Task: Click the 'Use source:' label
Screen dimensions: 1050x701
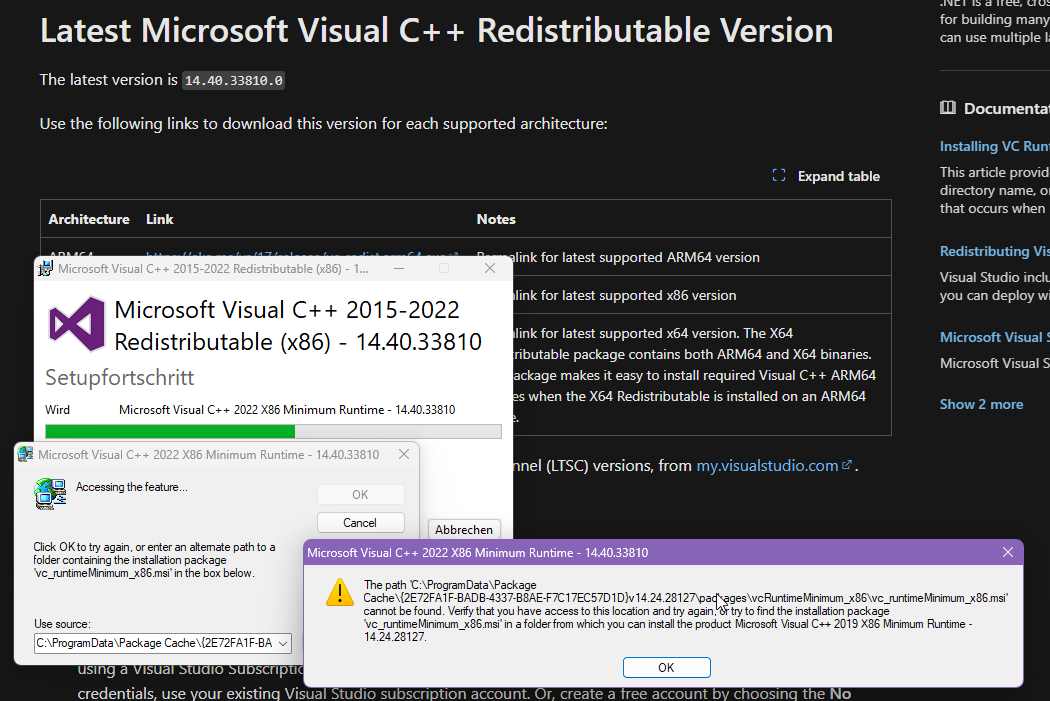Action: tap(62, 624)
